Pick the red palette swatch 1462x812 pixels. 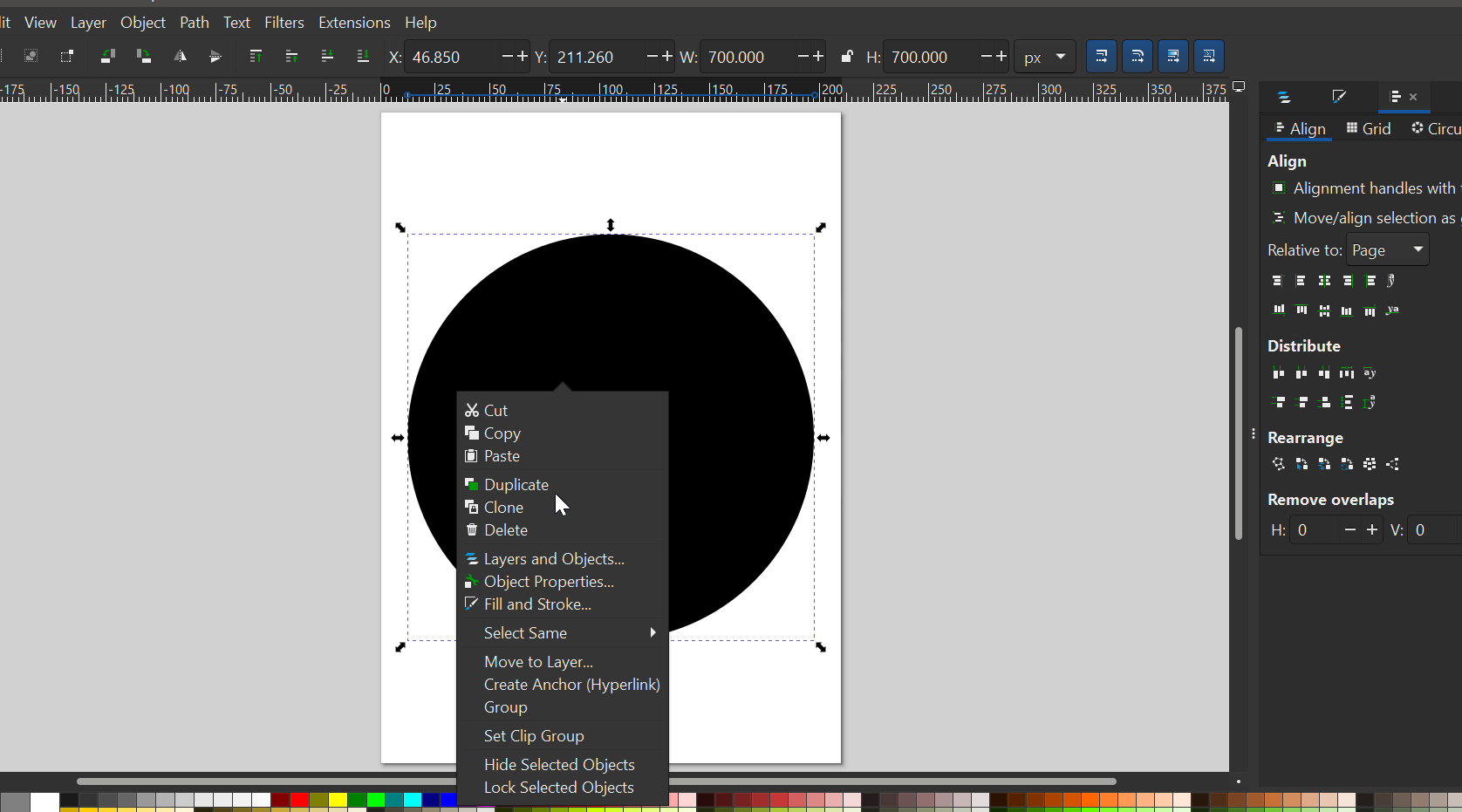point(300,800)
